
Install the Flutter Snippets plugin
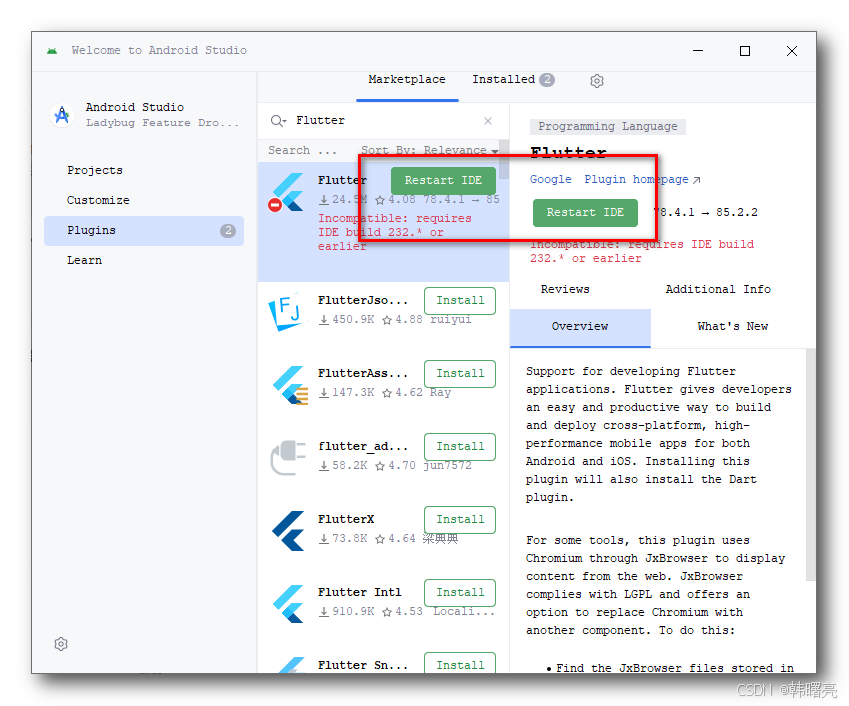point(460,664)
